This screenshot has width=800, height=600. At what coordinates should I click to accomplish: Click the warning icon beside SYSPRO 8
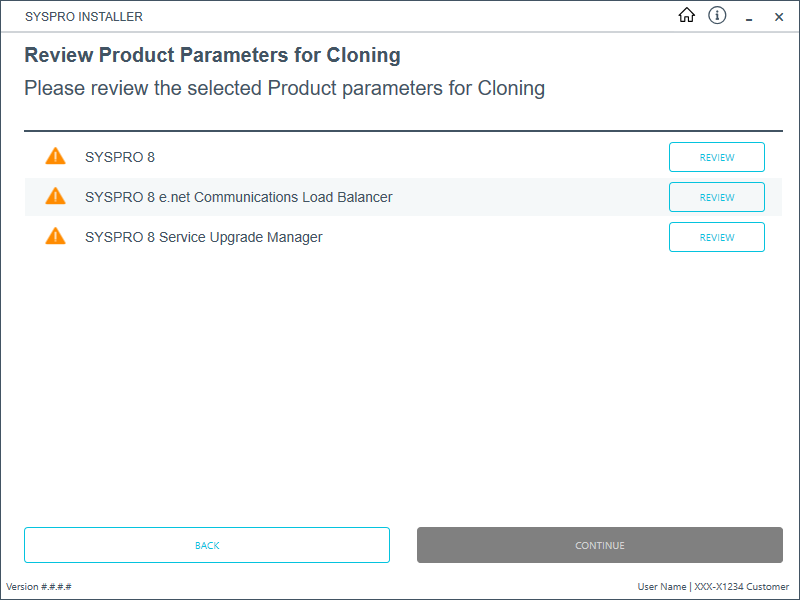[x=56, y=156]
